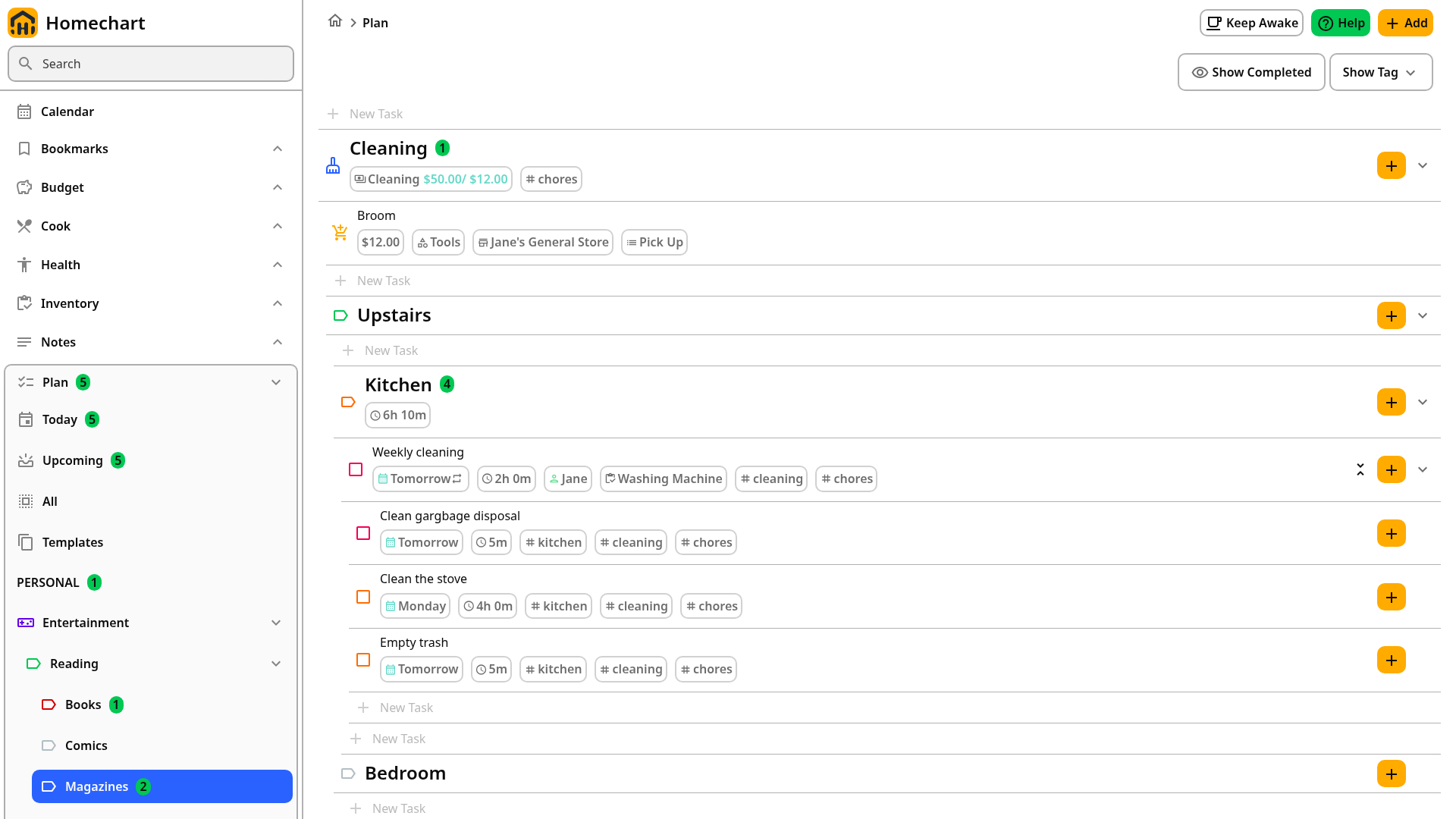Click the Cleaning budget $50.00/$12.00 tag
The height and width of the screenshot is (819, 1456).
click(431, 179)
